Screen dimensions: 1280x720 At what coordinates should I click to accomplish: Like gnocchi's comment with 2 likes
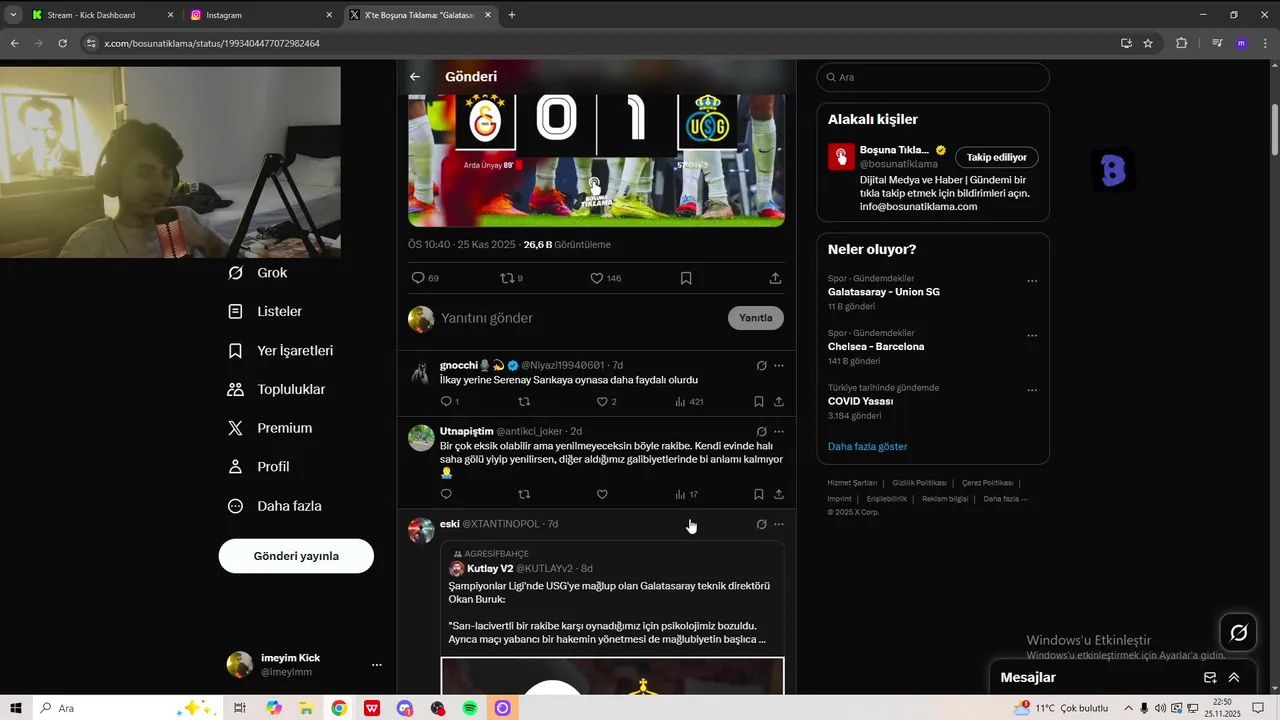(606, 401)
